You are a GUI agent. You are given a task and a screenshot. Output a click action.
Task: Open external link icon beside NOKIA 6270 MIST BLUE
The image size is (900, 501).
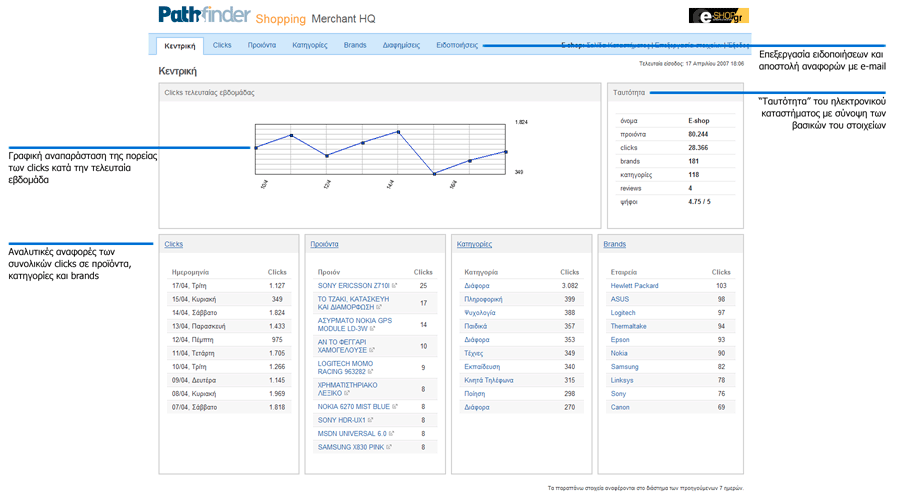(x=394, y=406)
